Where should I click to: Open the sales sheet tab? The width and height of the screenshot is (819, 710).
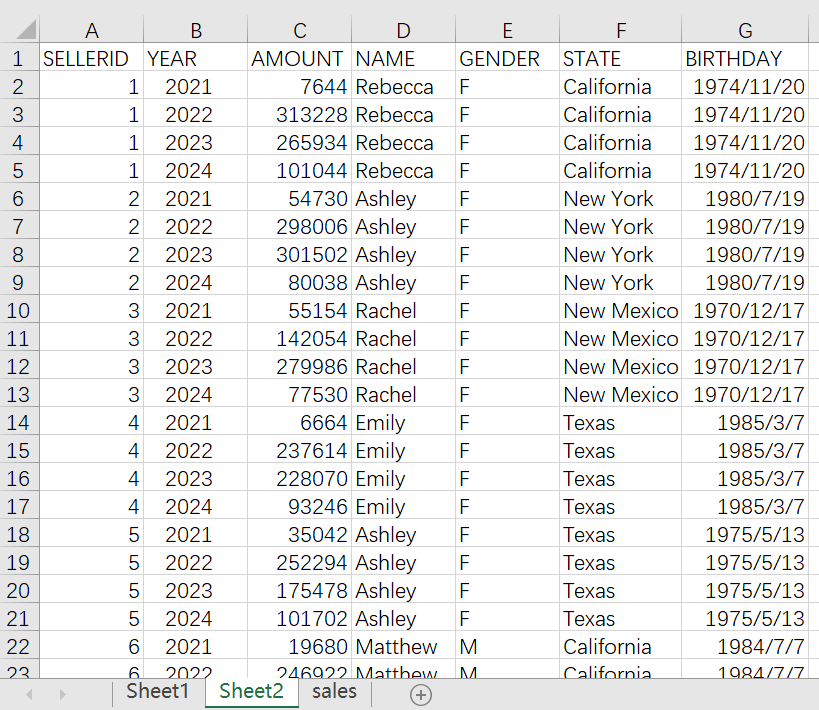click(334, 692)
